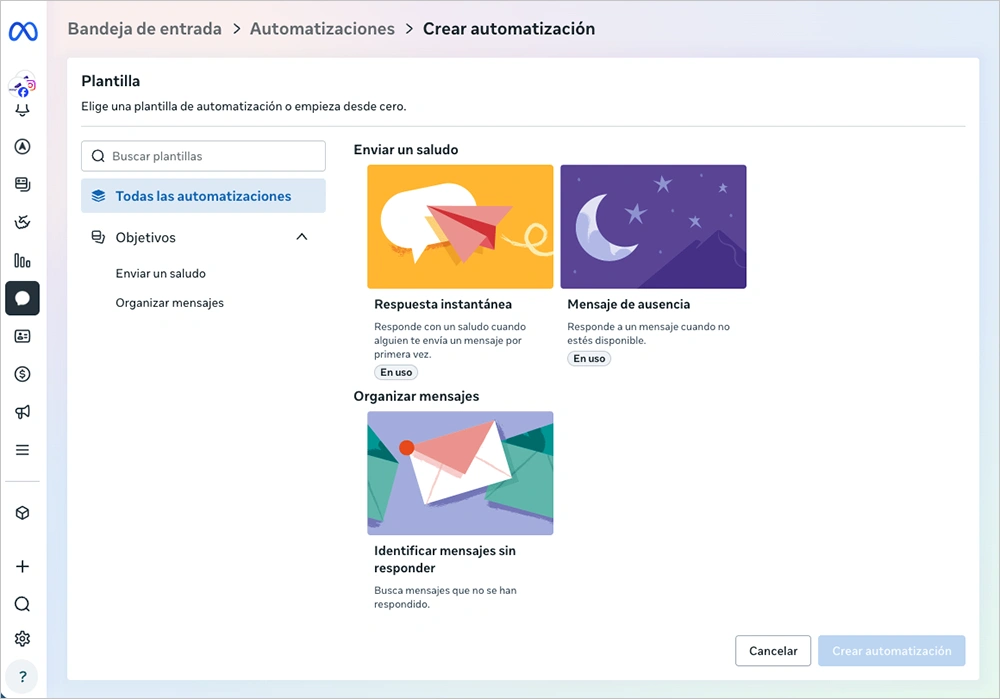Open the All tools hamburger icon
Viewport: 1000px width, 699px height.
pyautogui.click(x=22, y=449)
